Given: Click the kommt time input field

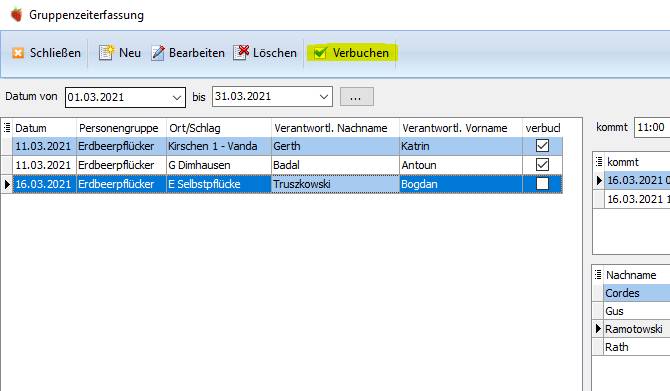Looking at the screenshot, I should tap(652, 127).
